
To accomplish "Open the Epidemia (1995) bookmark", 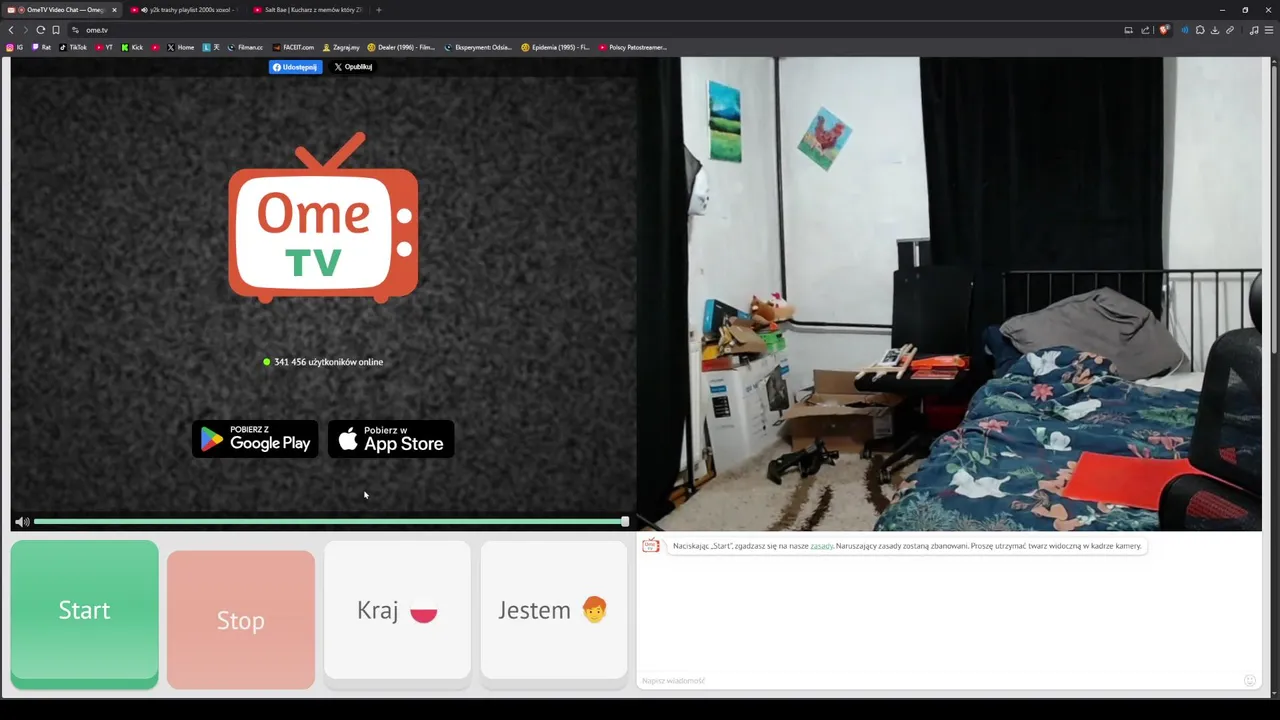I will (555, 47).
